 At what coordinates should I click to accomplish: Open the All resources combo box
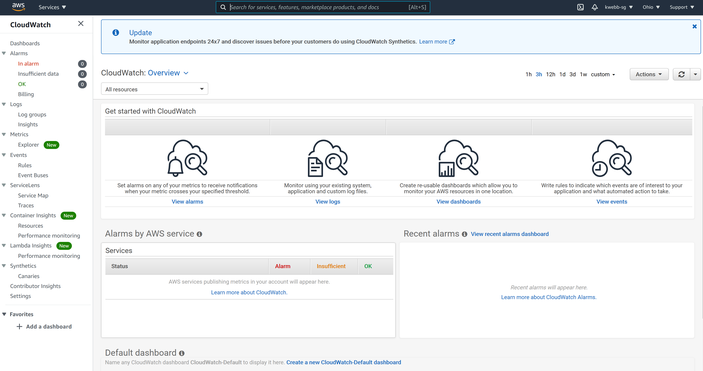(x=154, y=89)
